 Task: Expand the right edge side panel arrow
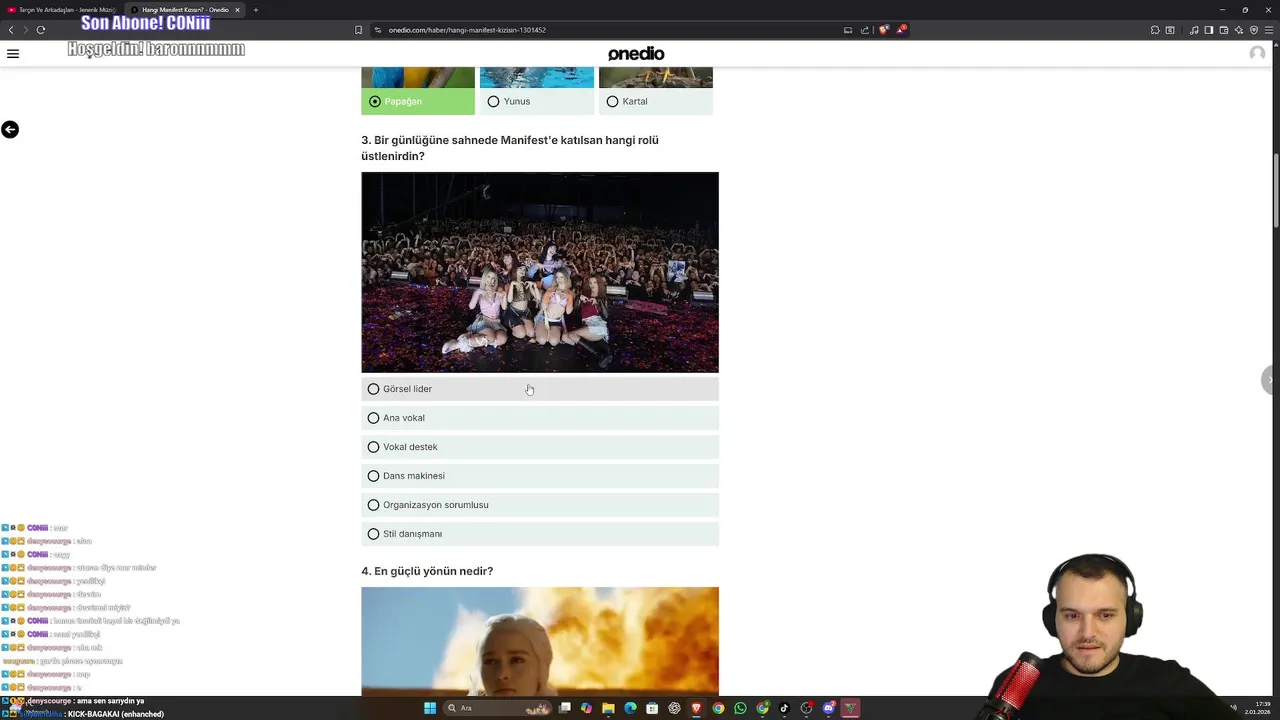tap(1271, 380)
